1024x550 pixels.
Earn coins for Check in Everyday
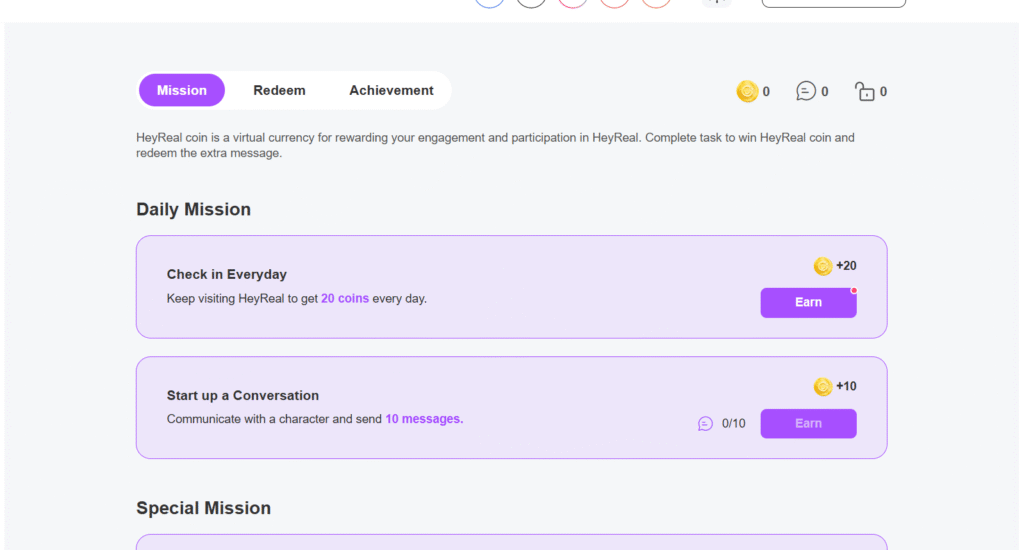pos(808,302)
